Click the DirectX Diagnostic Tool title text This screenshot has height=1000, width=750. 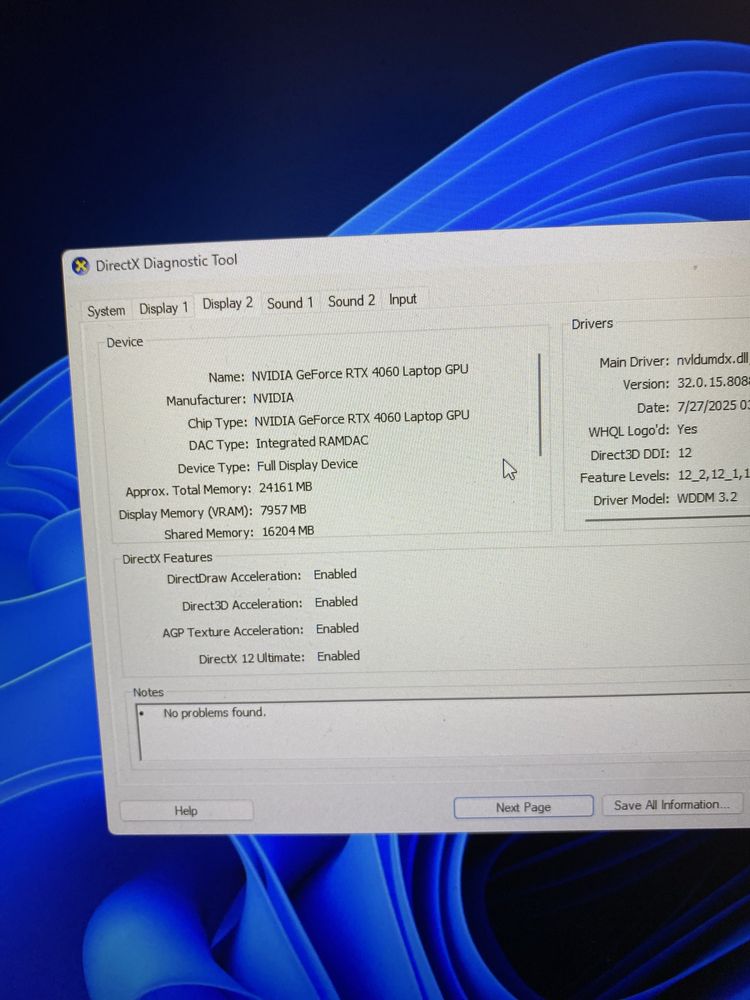point(166,262)
